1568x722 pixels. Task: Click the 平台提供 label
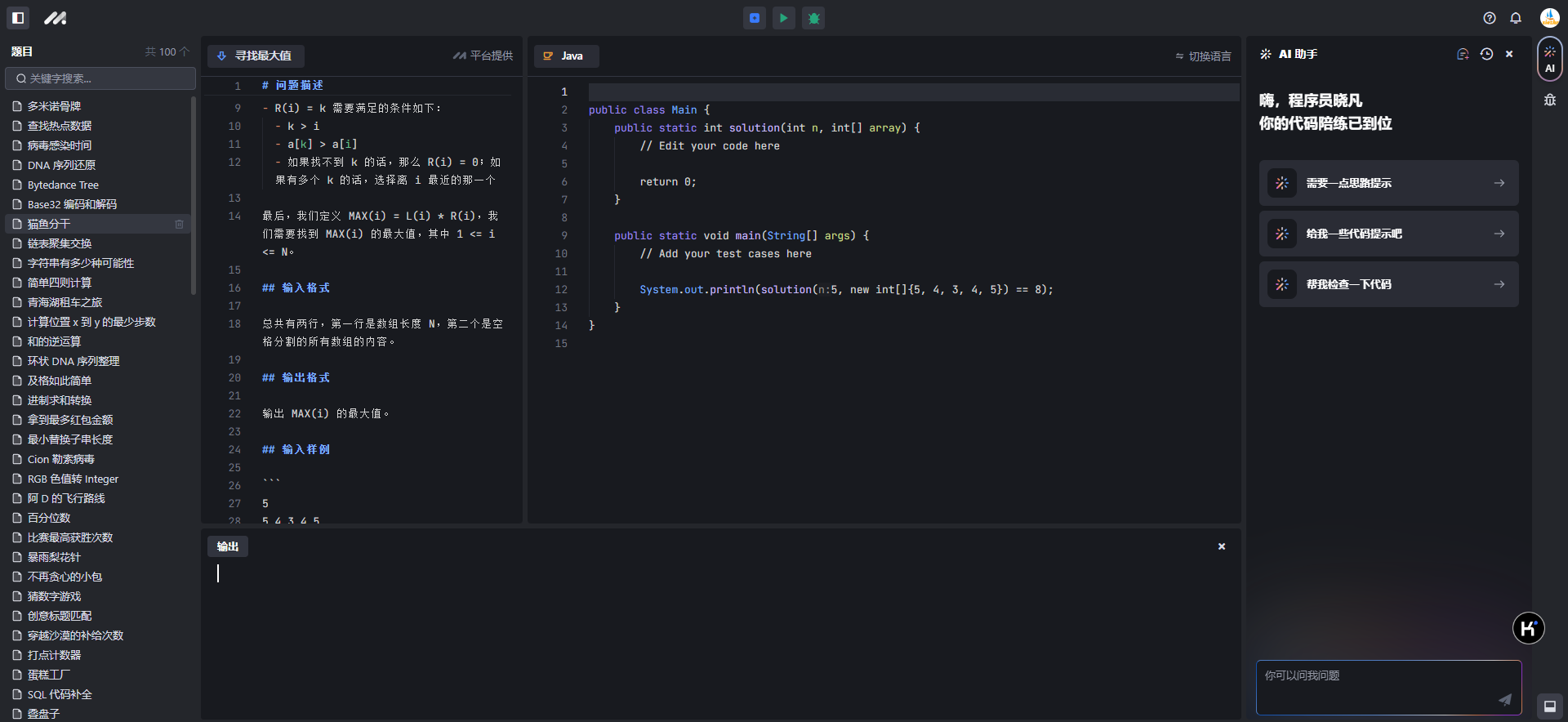[483, 56]
